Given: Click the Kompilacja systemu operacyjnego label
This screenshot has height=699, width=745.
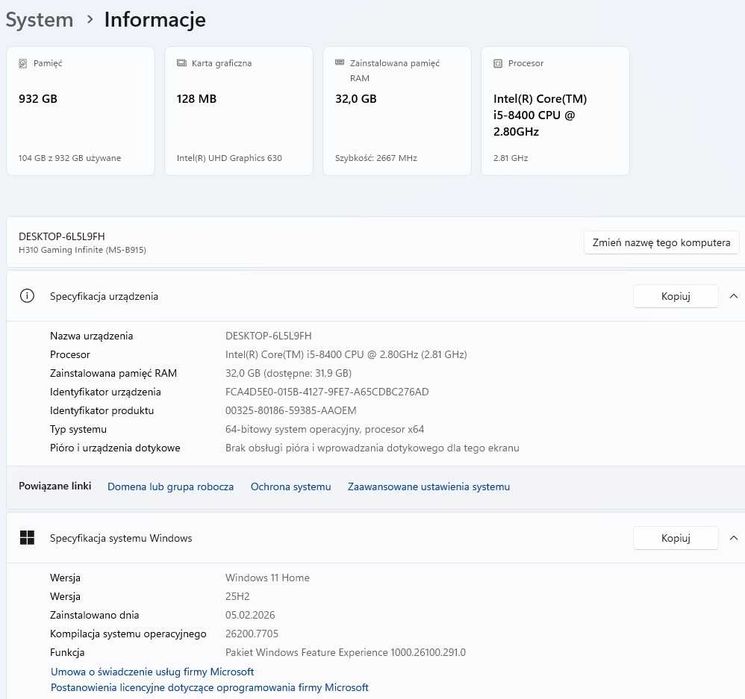Looking at the screenshot, I should pos(128,634).
